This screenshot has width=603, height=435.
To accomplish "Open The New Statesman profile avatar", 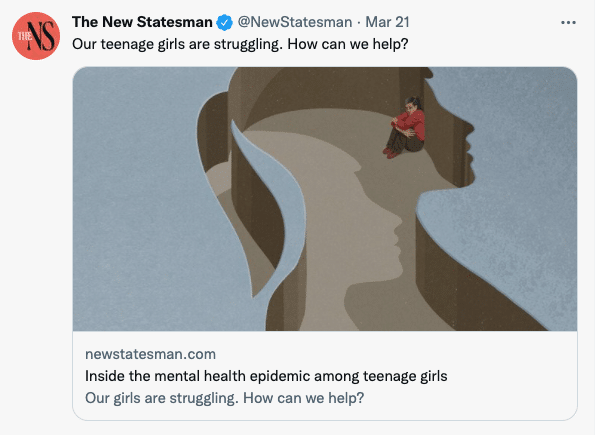I will (37, 36).
